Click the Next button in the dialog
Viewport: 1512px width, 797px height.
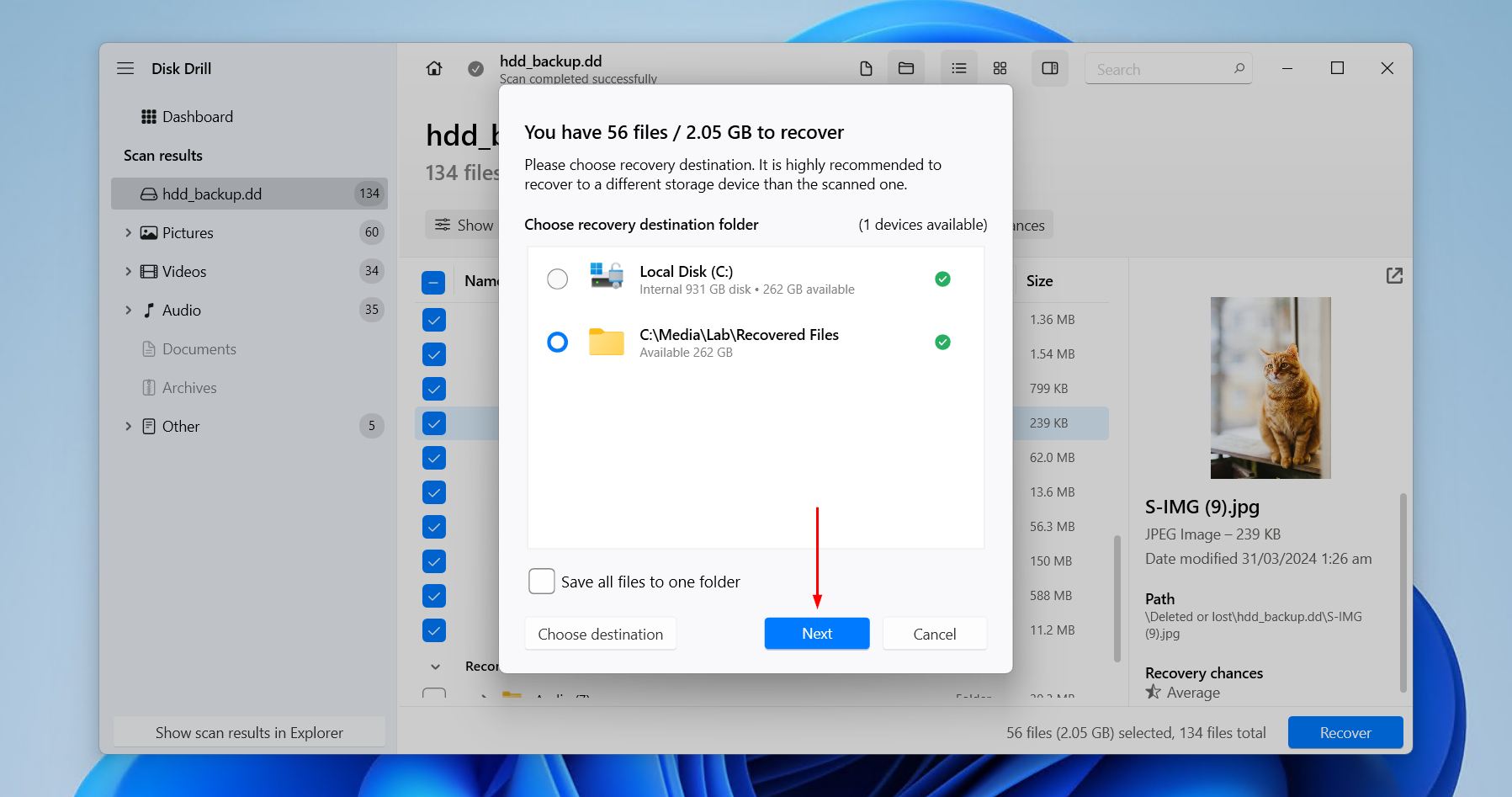point(816,633)
